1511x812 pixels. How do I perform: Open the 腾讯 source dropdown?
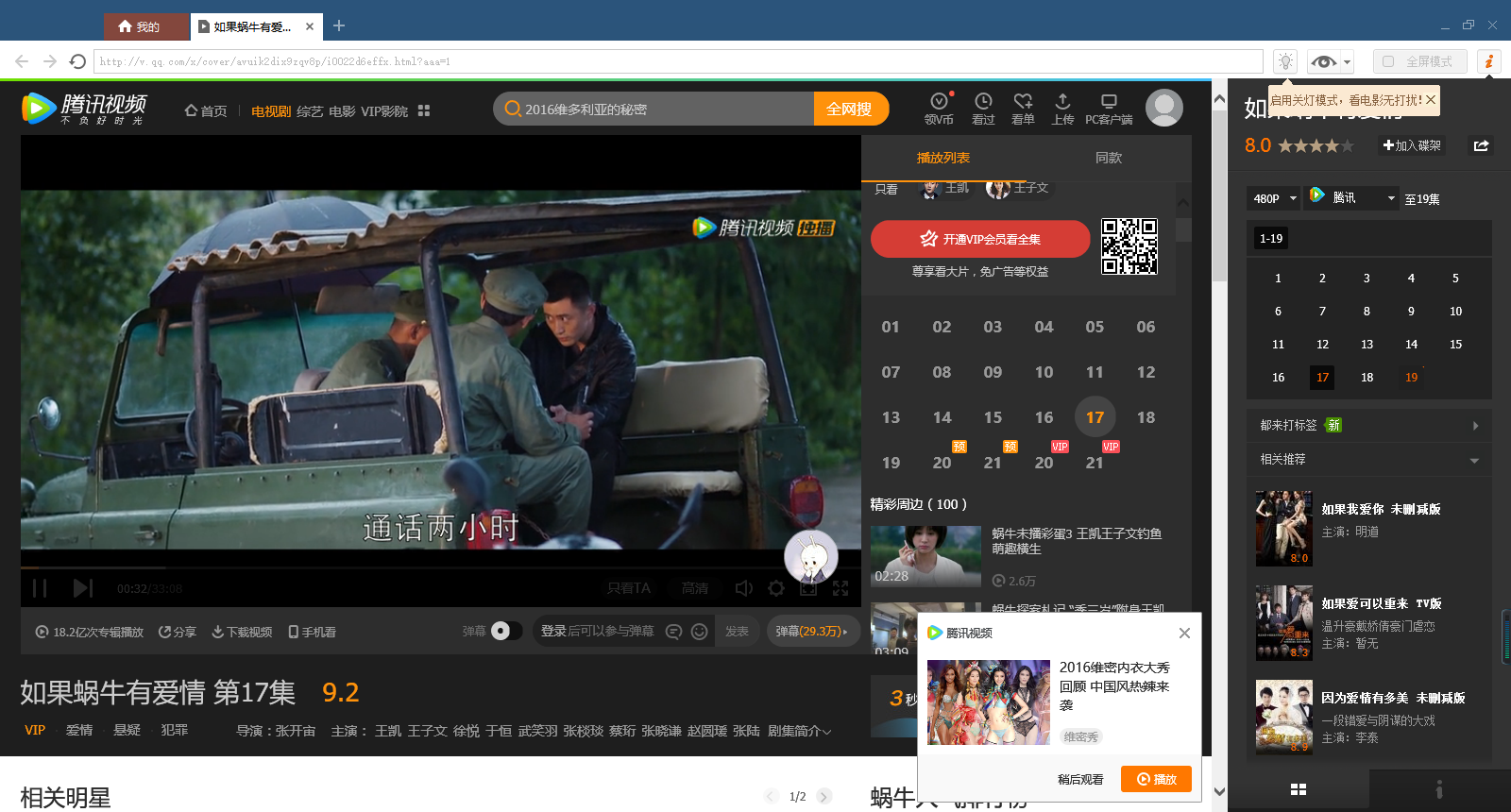click(1351, 197)
